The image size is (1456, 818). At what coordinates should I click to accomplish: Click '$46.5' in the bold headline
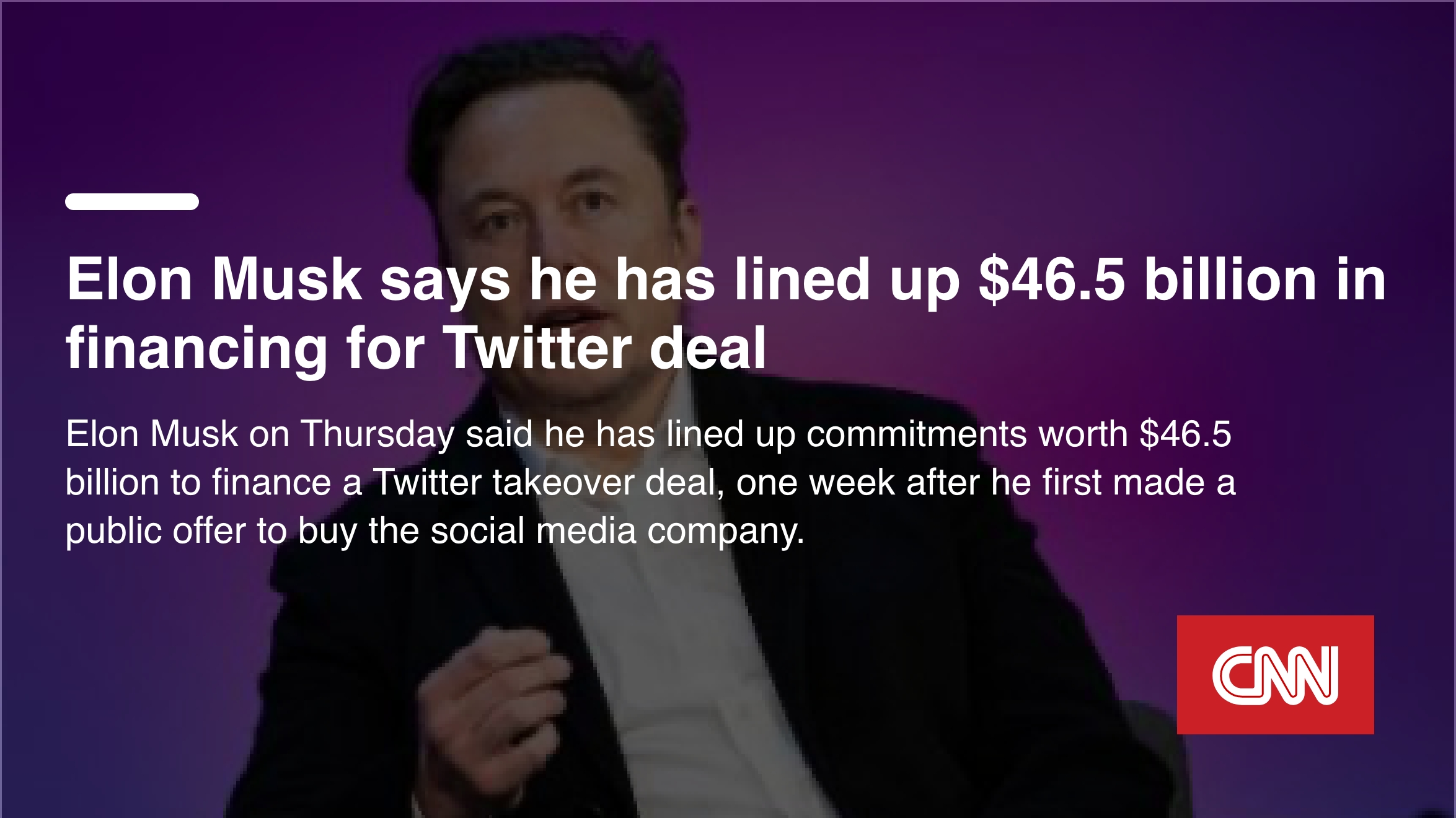[1051, 280]
